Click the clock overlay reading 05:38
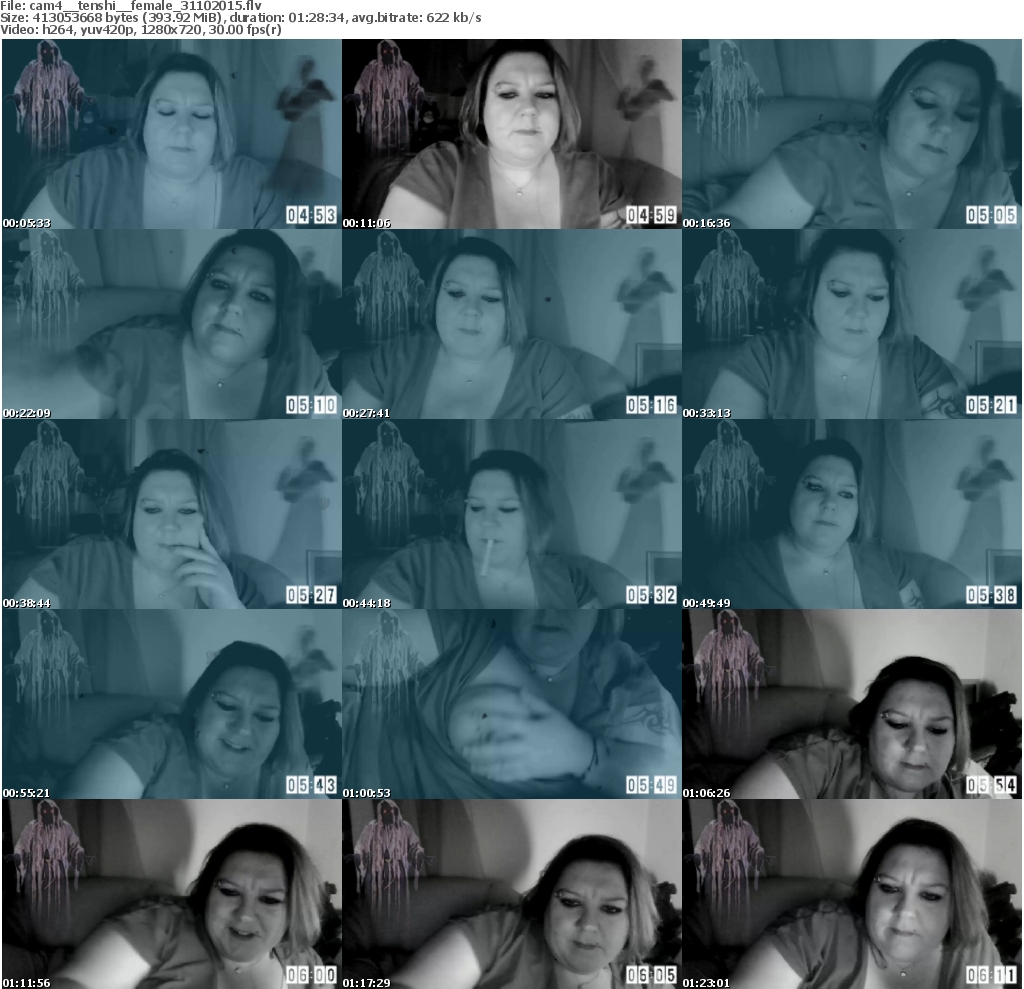Image resolution: width=1024 pixels, height=989 pixels. pyautogui.click(x=992, y=595)
